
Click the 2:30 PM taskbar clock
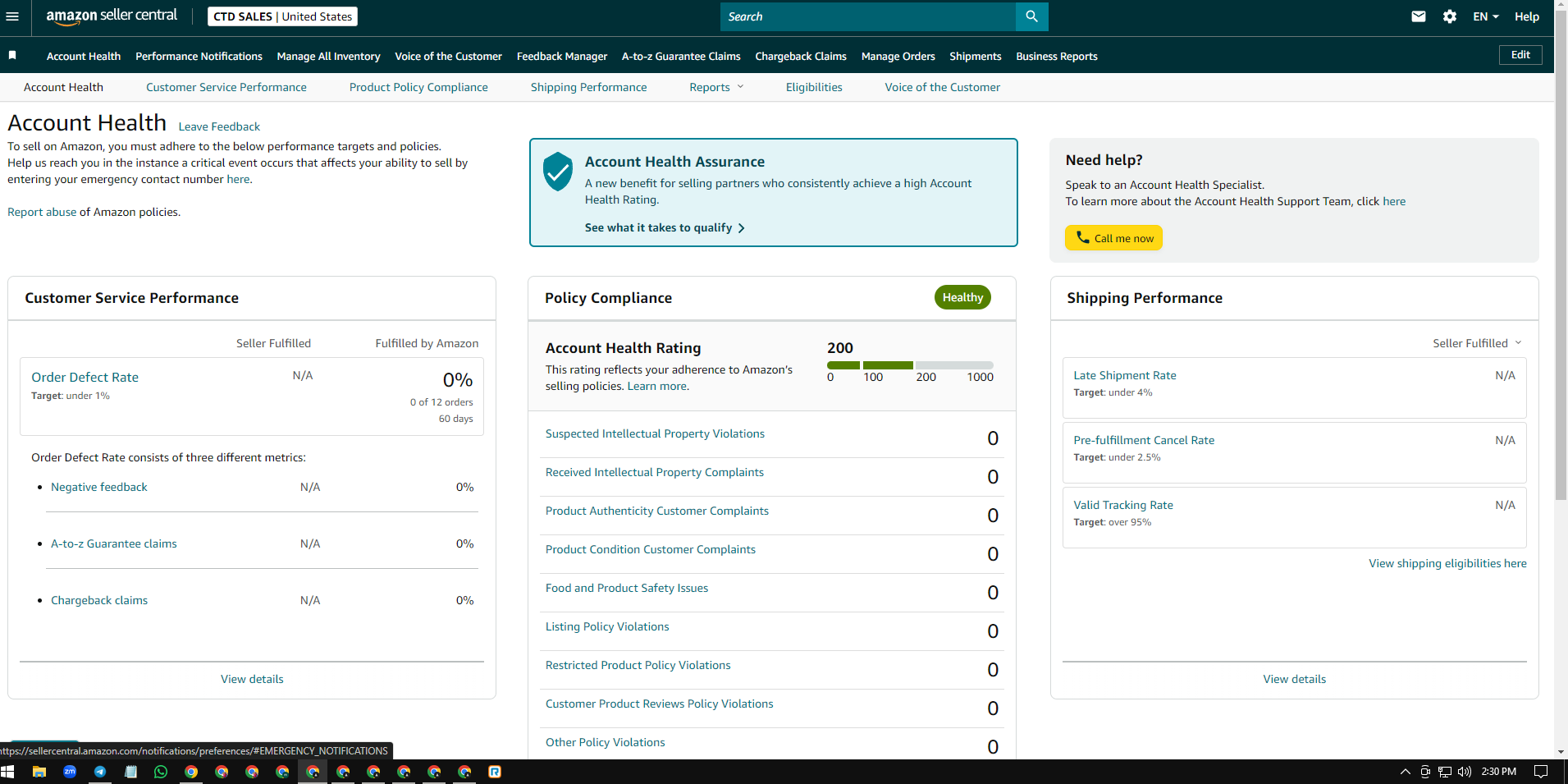coord(1498,772)
